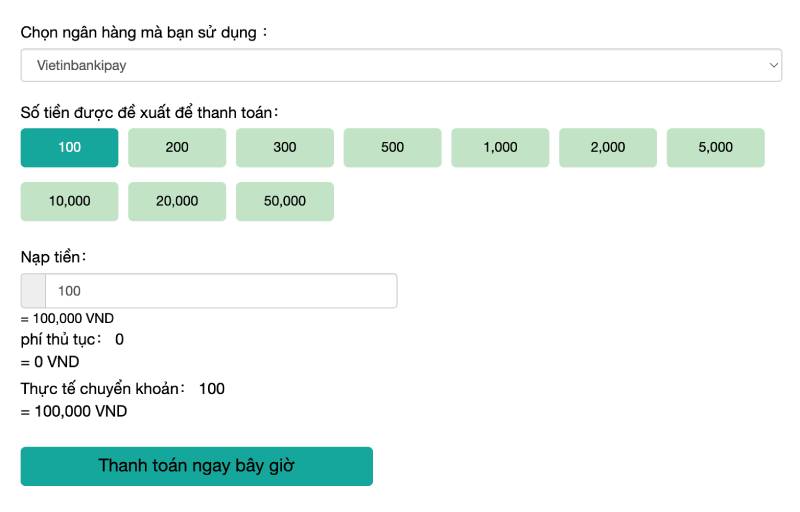Pick the 50,000 suggested amount

point(285,201)
